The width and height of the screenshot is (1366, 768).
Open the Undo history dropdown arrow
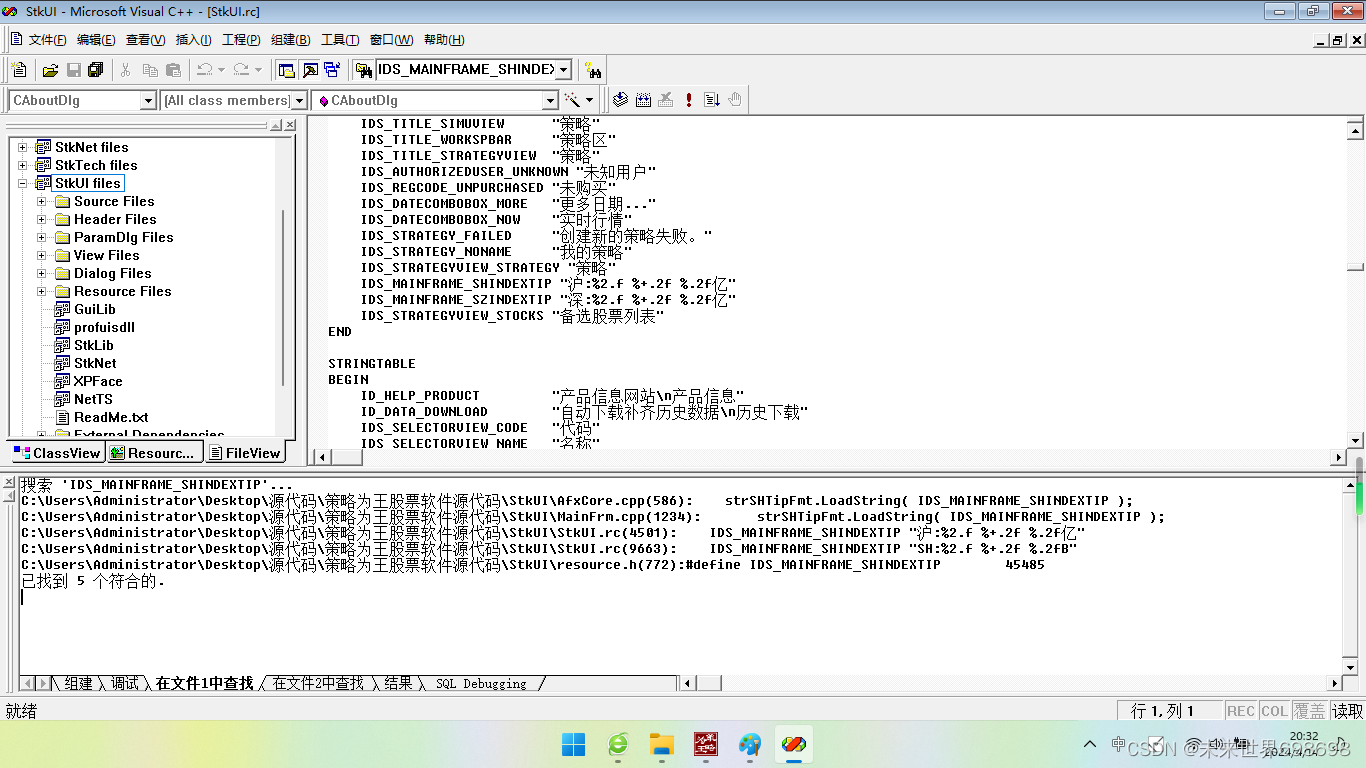pos(221,69)
